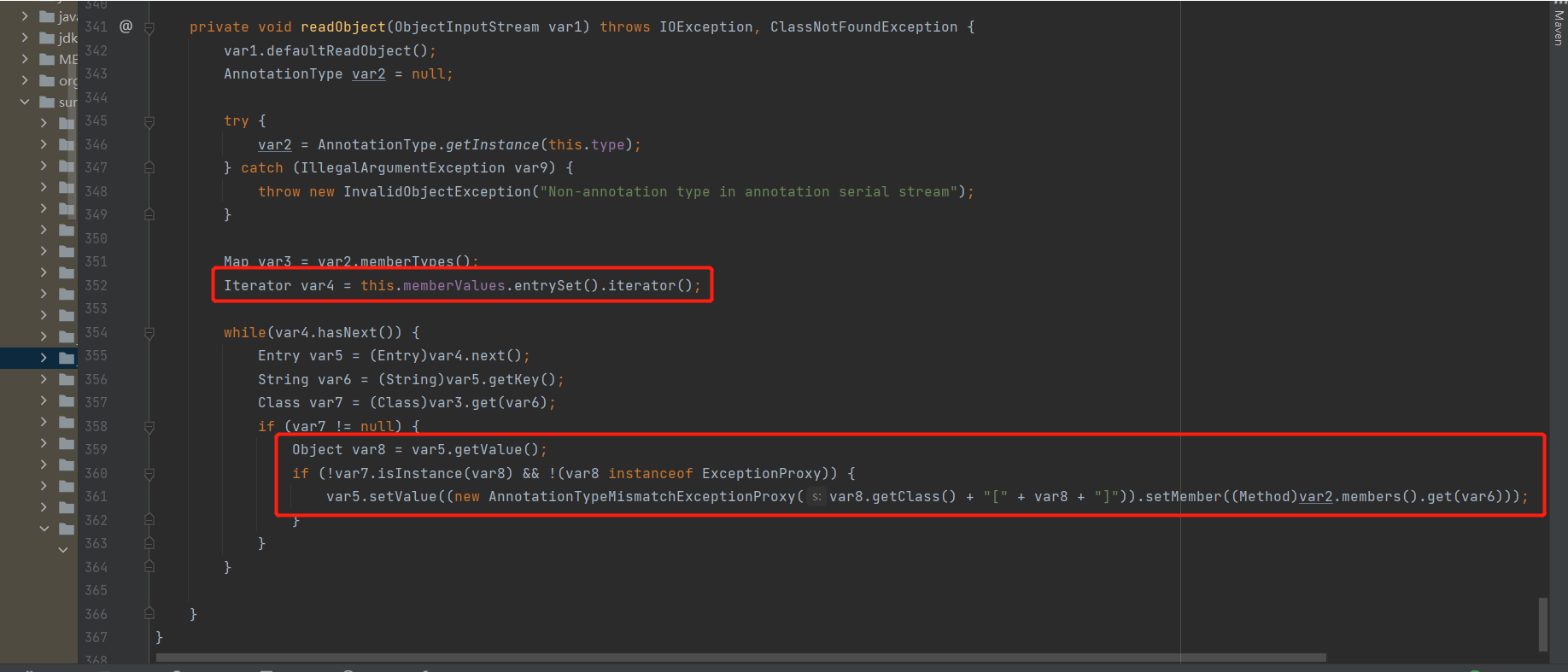Viewport: 1568px width, 672px height.
Task: Click line number 361 in the gutter
Action: pyautogui.click(x=96, y=496)
